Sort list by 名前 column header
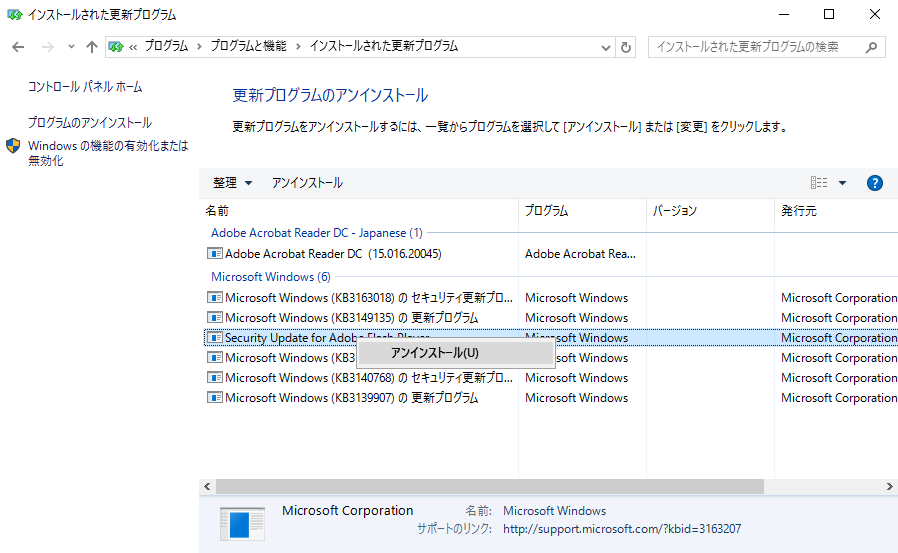Screen dimensions: 898x553 click(x=358, y=211)
